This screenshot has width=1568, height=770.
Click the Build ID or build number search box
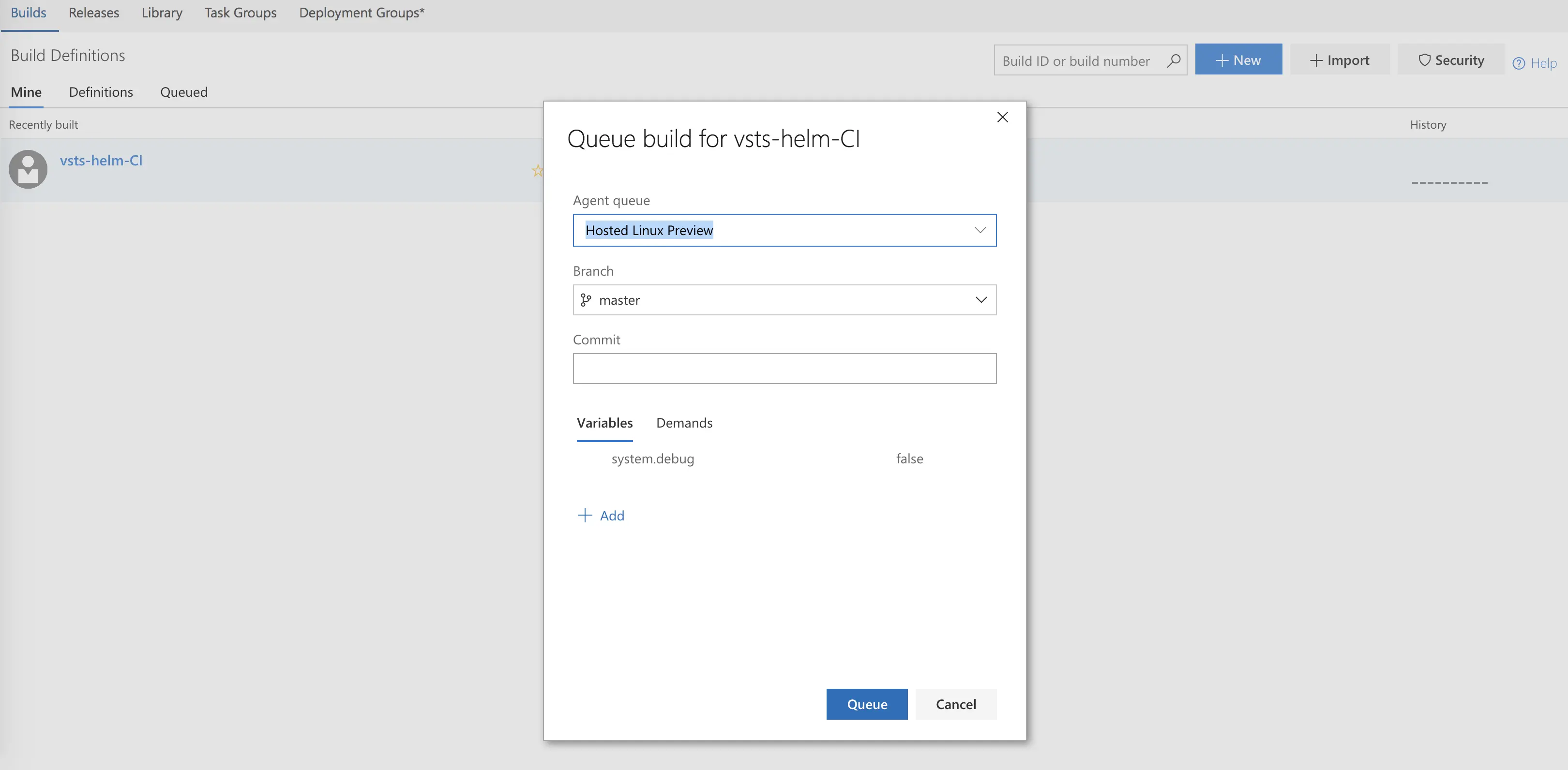[x=1089, y=60]
